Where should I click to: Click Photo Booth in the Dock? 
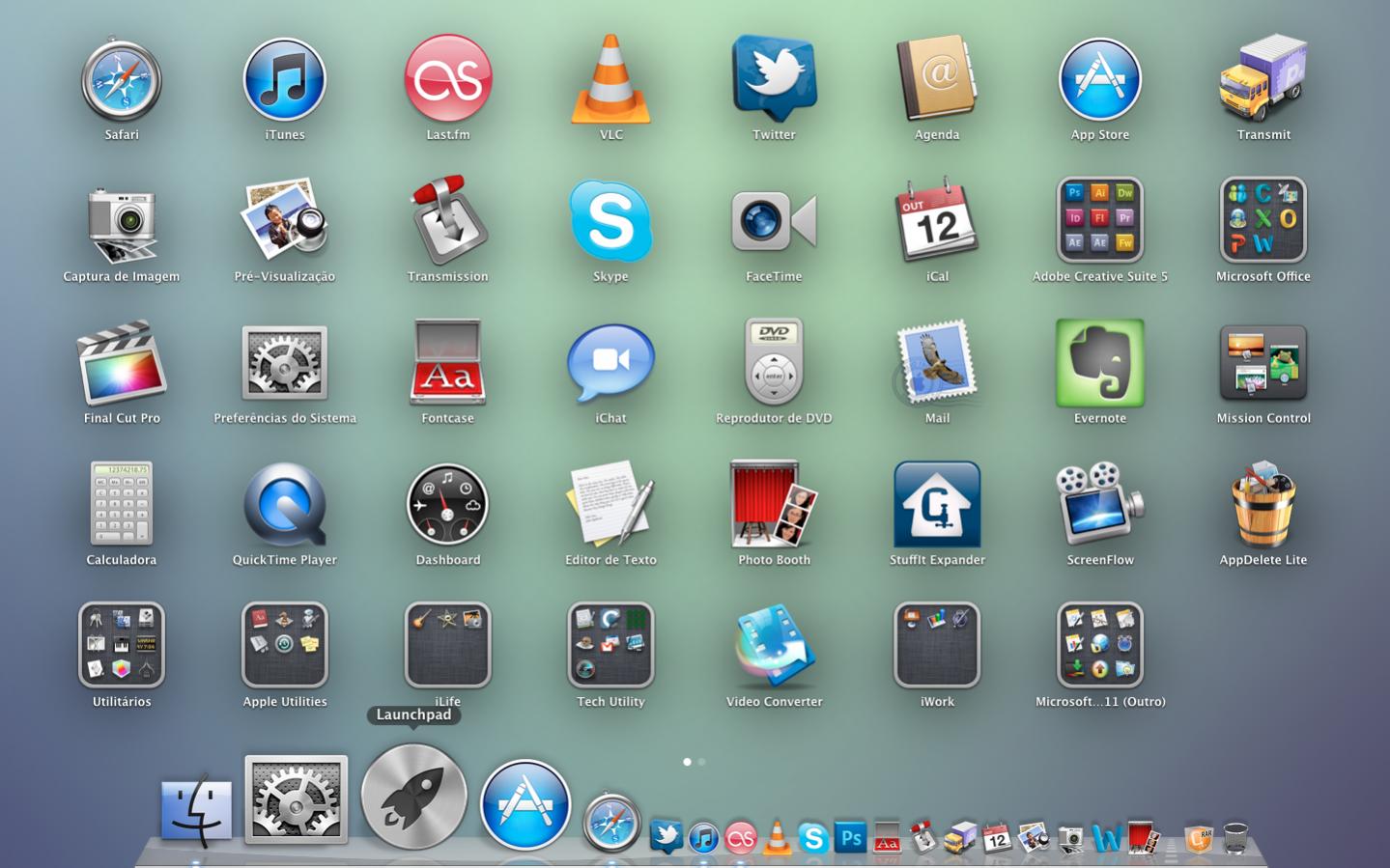point(1144,837)
